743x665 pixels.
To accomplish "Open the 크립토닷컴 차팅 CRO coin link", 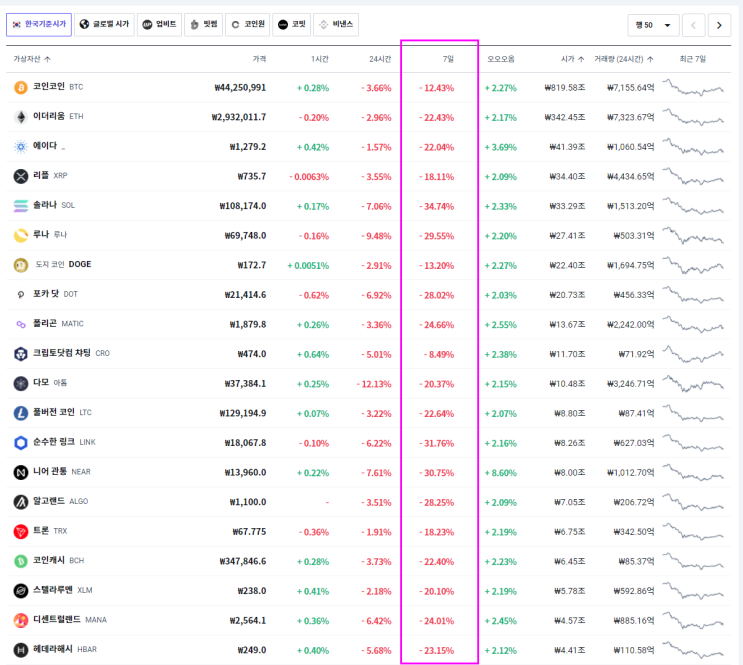I will [71, 353].
